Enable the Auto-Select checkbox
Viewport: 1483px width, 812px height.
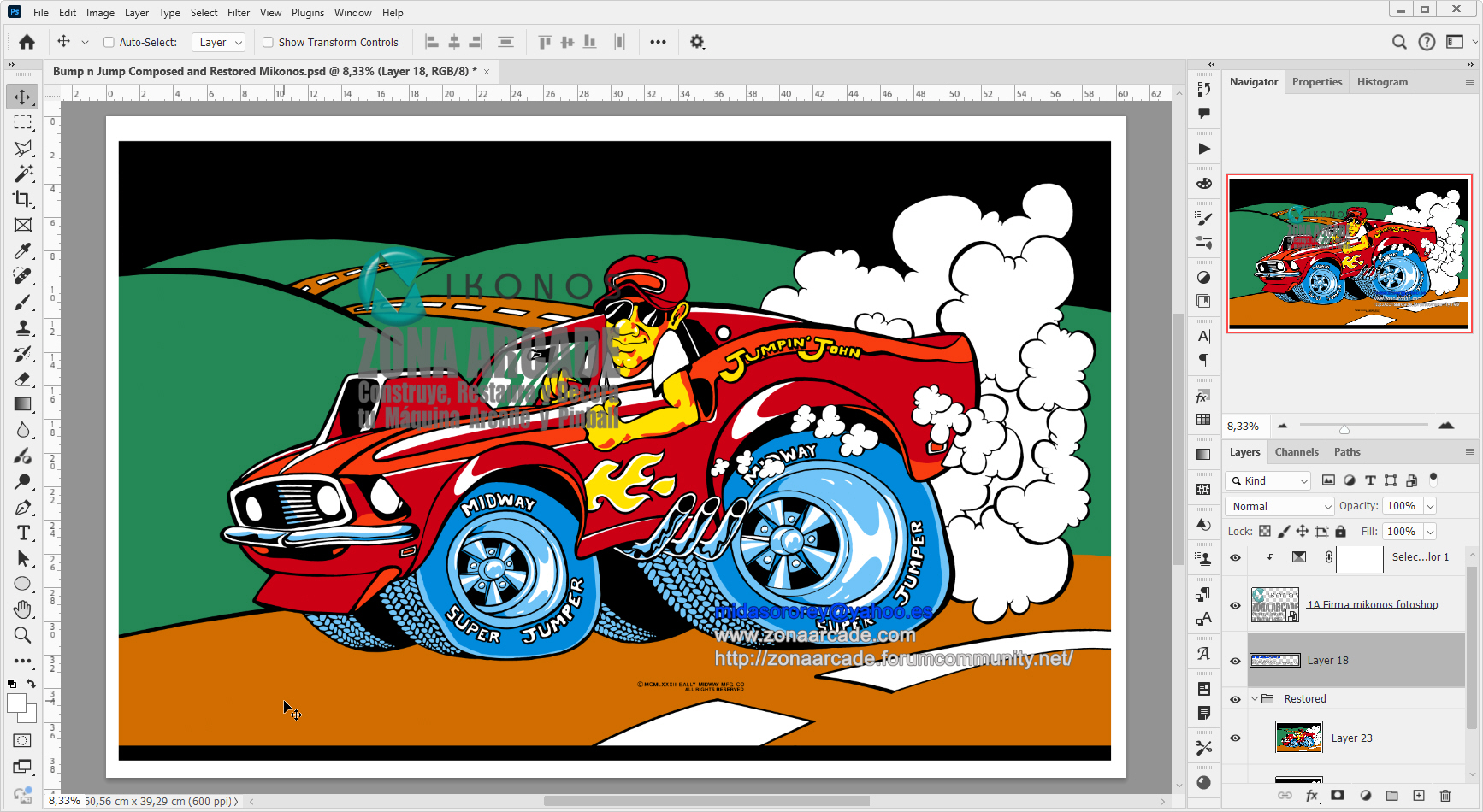click(x=109, y=42)
